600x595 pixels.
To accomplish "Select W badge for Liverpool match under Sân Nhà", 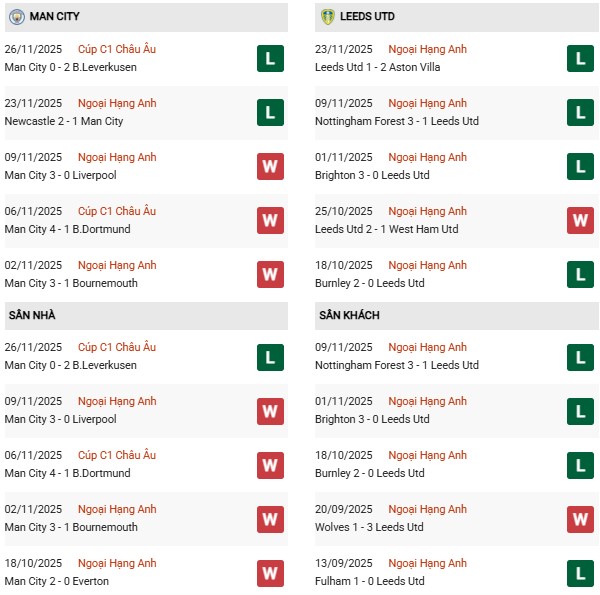I will tap(269, 411).
